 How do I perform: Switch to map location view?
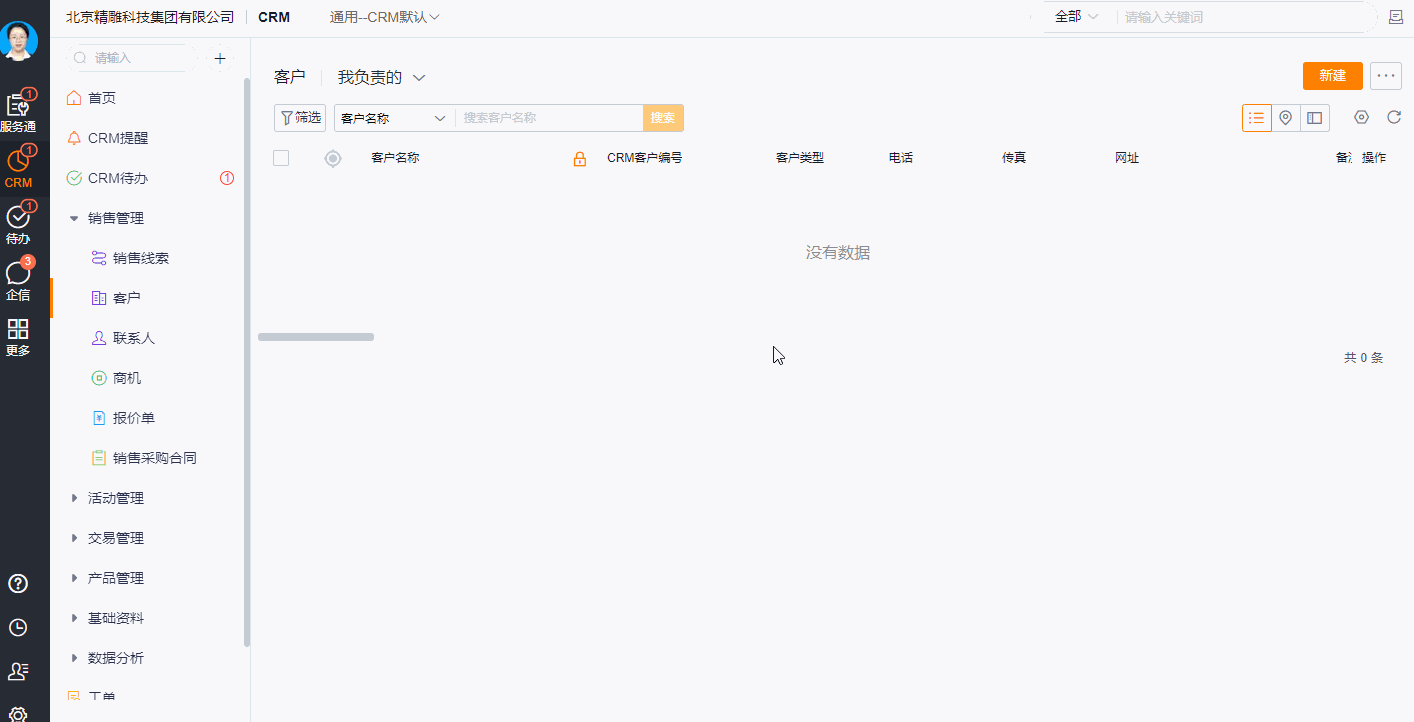pos(1286,118)
